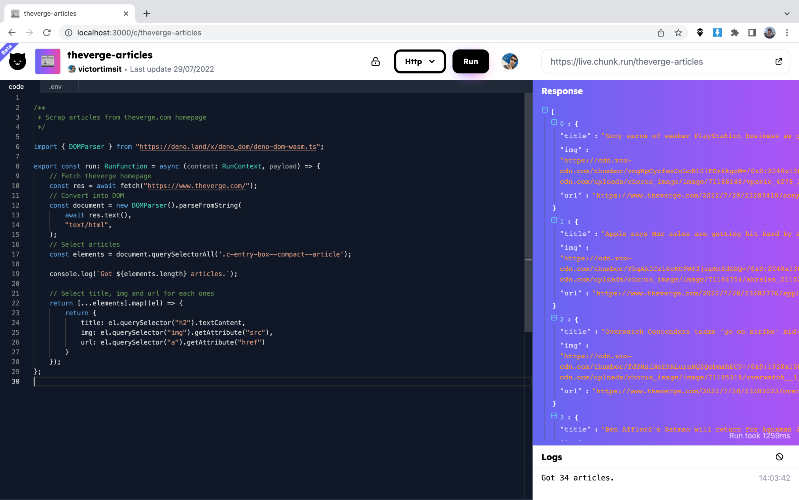The height and width of the screenshot is (500, 799).
Task: Click the 'Sony warns' title value in response
Action: tap(699, 136)
